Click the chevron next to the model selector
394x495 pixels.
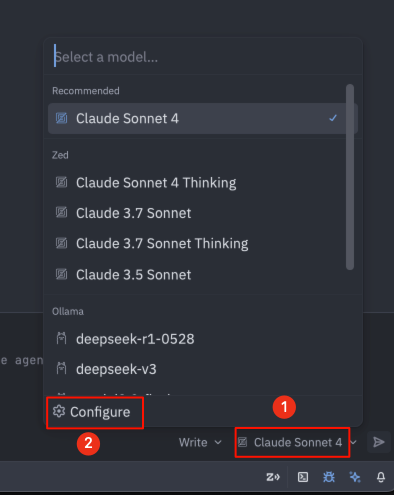coord(354,442)
